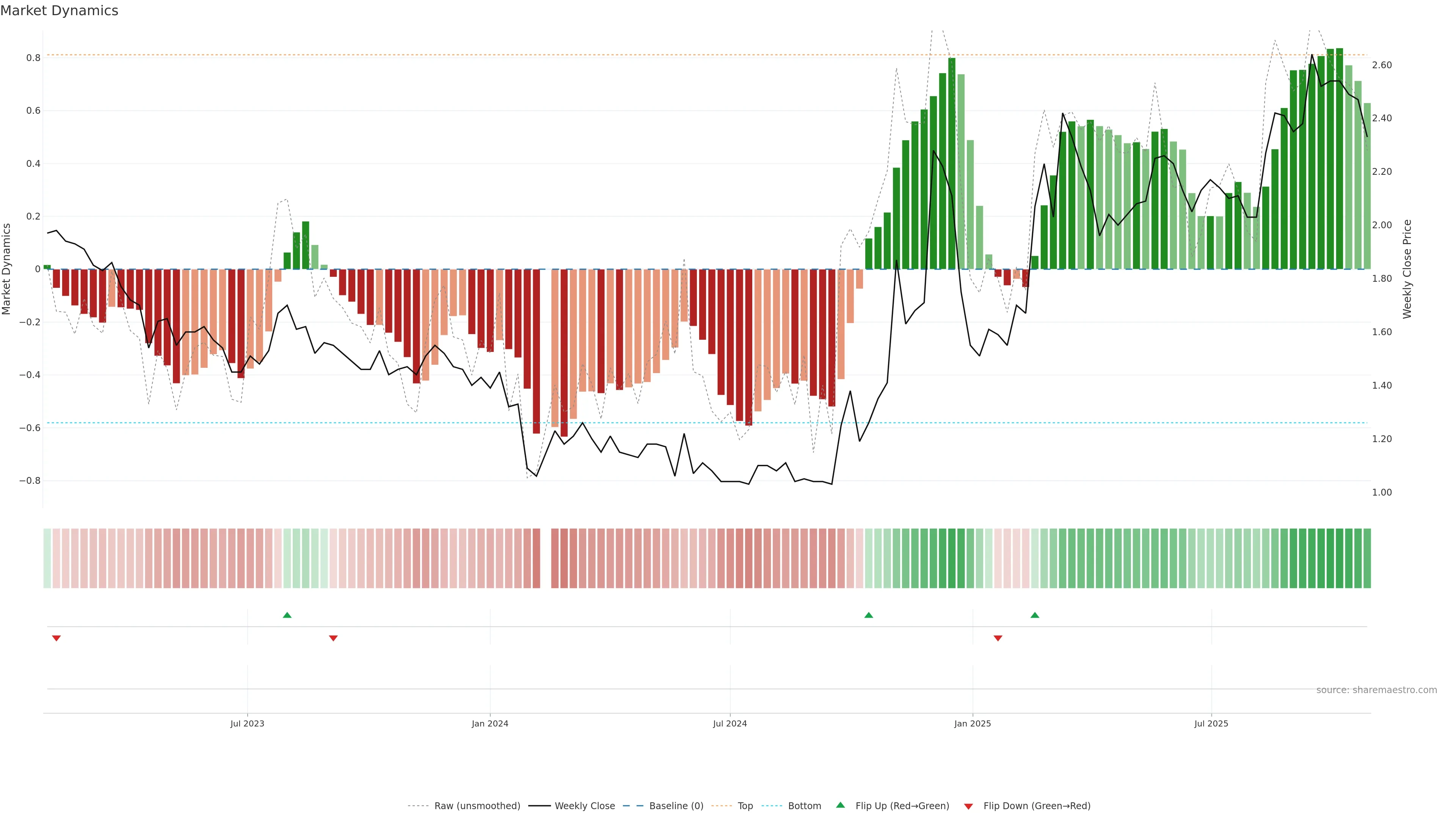Click the green Flip Up legend triangle
This screenshot has height=819, width=1456.
tap(841, 805)
